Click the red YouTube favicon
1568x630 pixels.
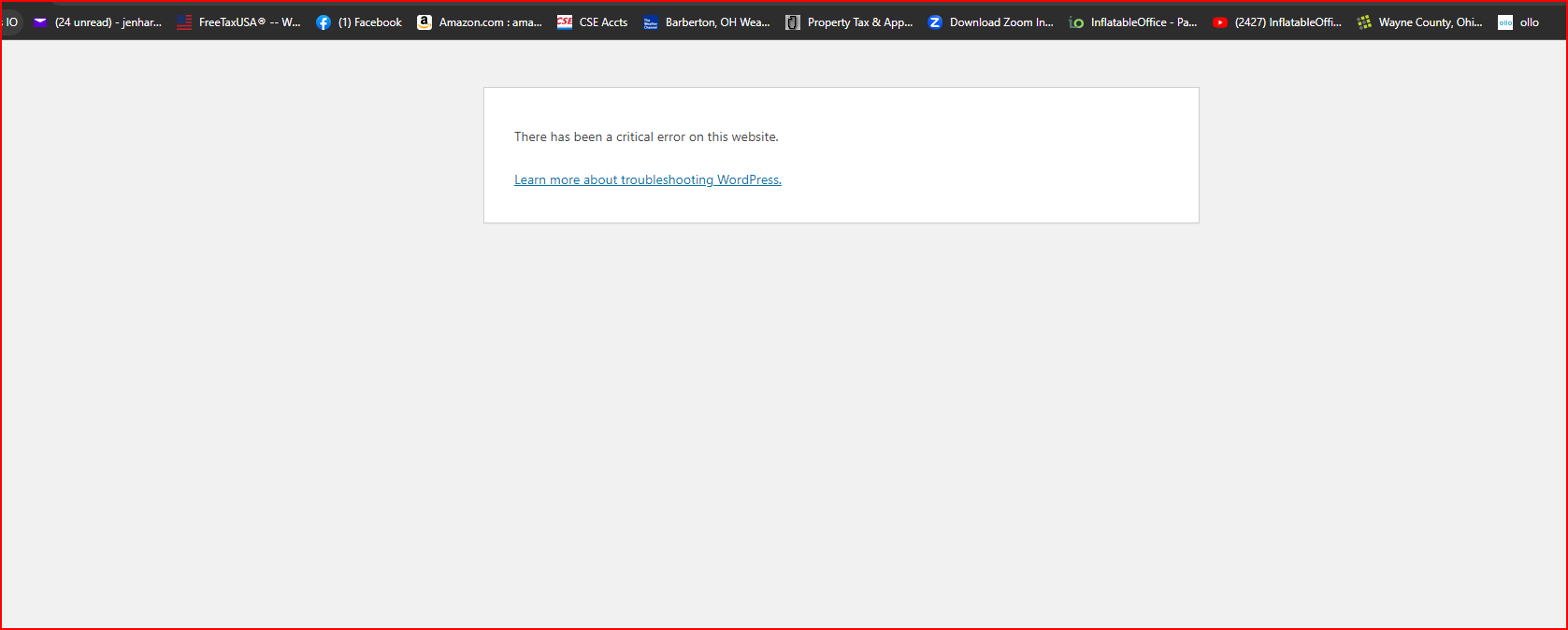(1220, 22)
